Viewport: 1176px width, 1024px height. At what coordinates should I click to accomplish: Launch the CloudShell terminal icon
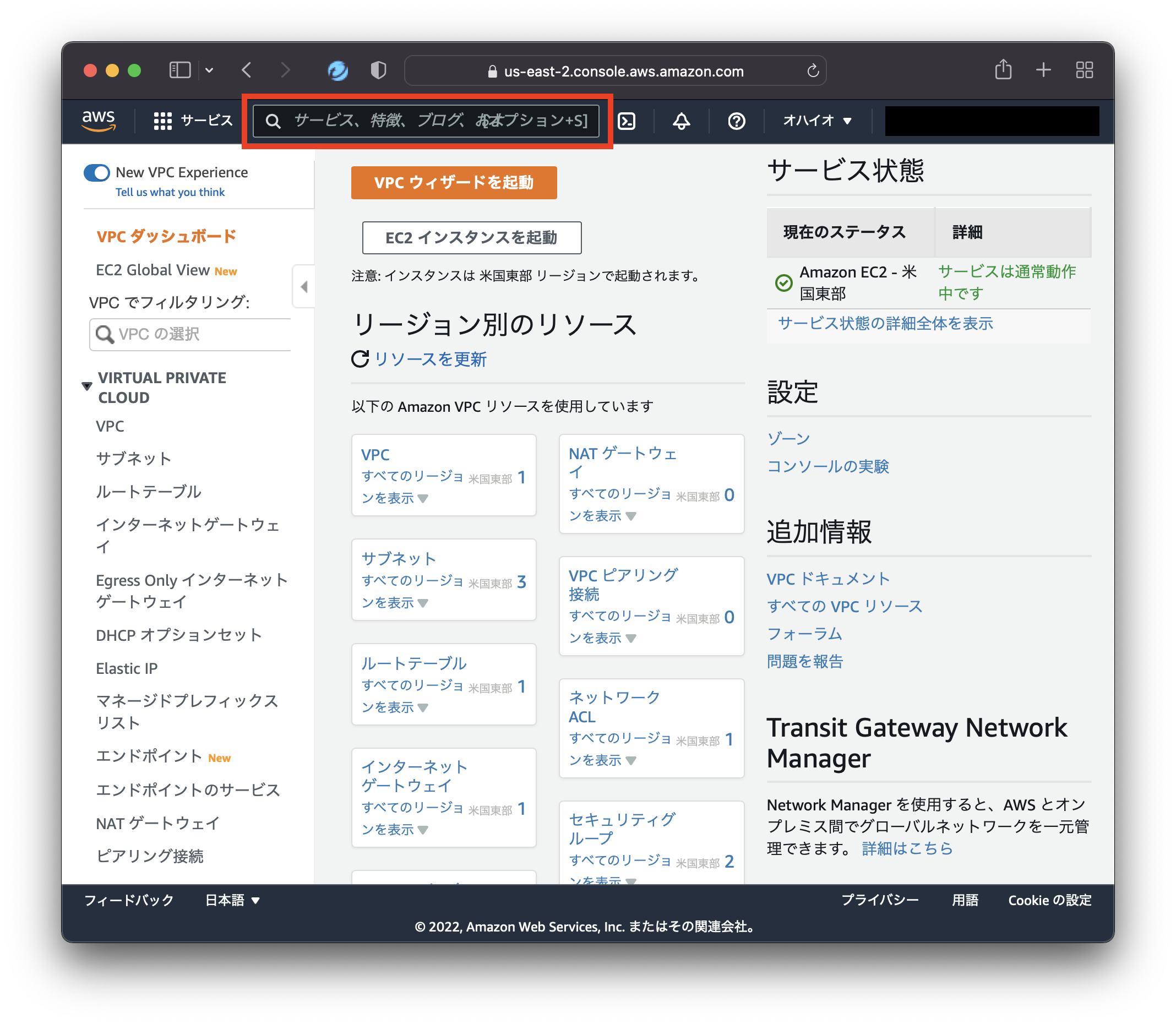(628, 121)
